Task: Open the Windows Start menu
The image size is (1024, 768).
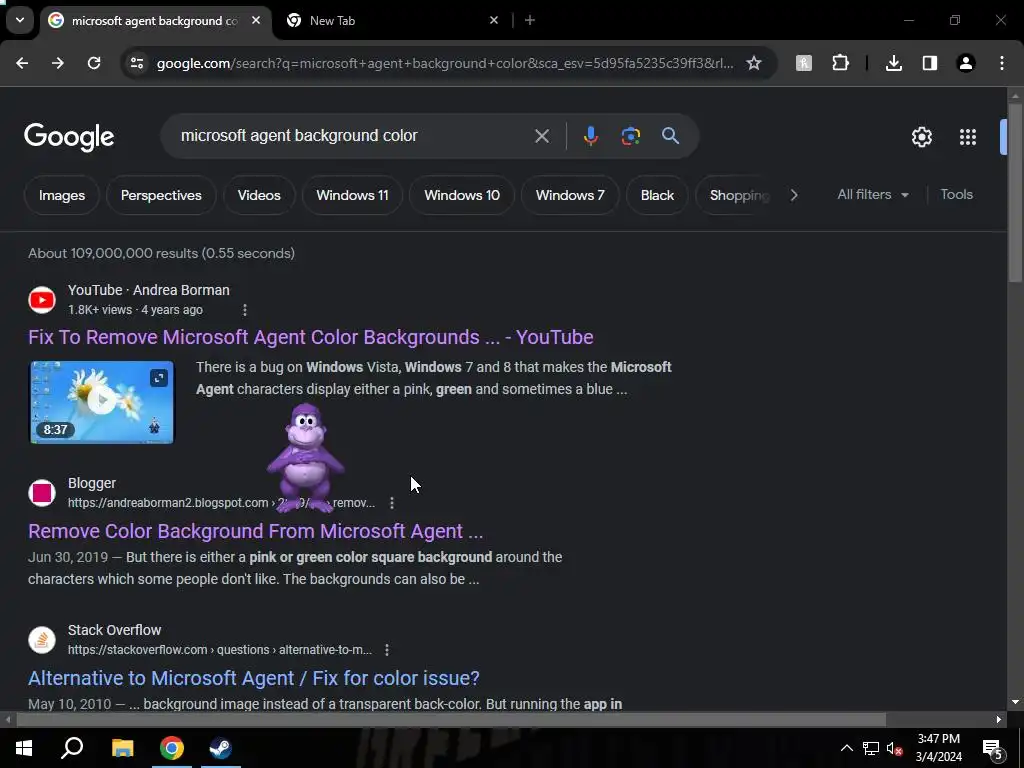Action: coord(24,748)
